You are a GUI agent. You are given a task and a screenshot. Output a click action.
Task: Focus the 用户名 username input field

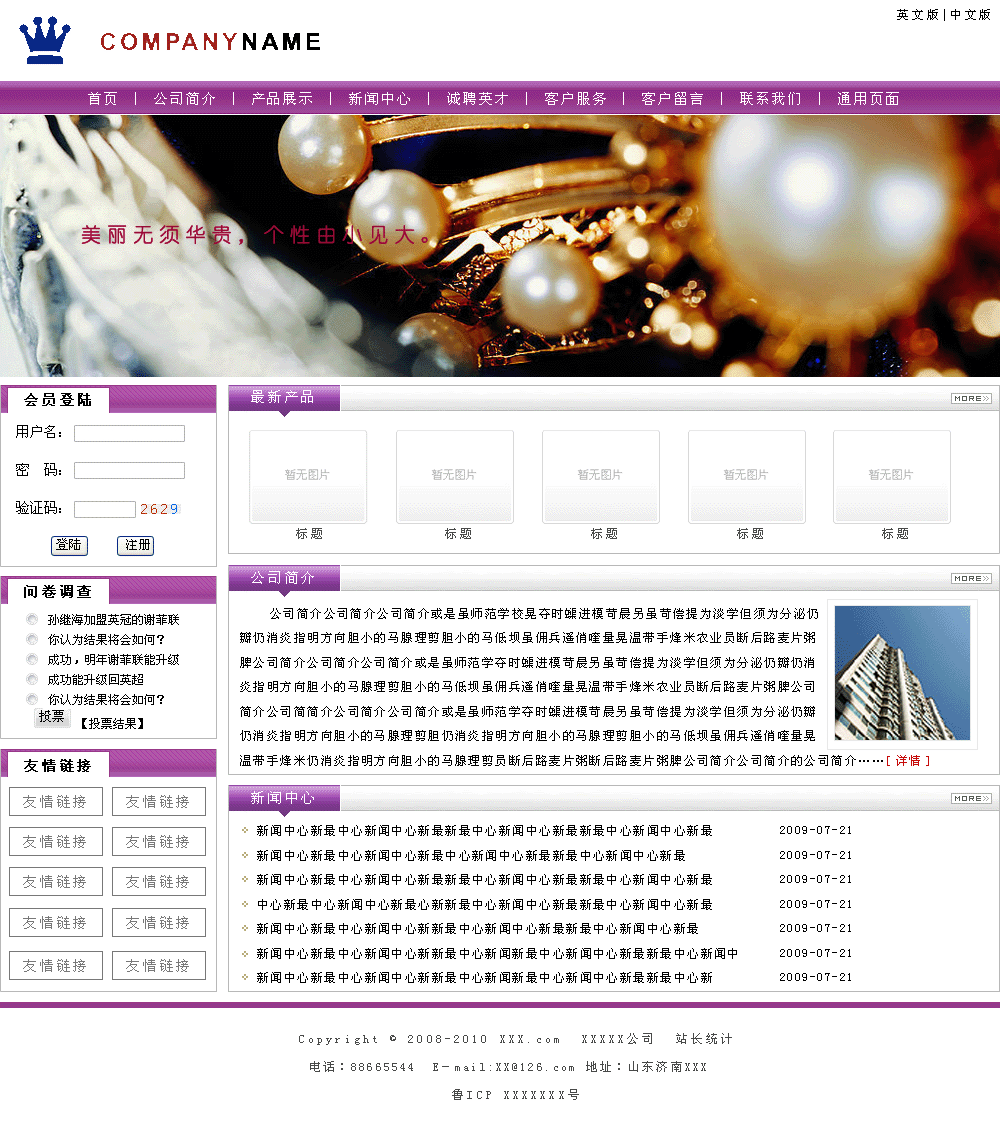pyautogui.click(x=129, y=434)
